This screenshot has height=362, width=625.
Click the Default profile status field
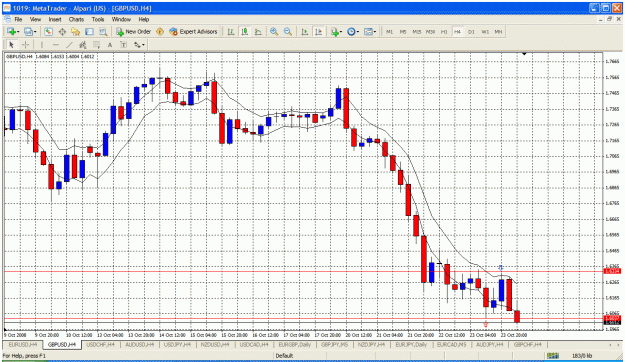point(285,356)
